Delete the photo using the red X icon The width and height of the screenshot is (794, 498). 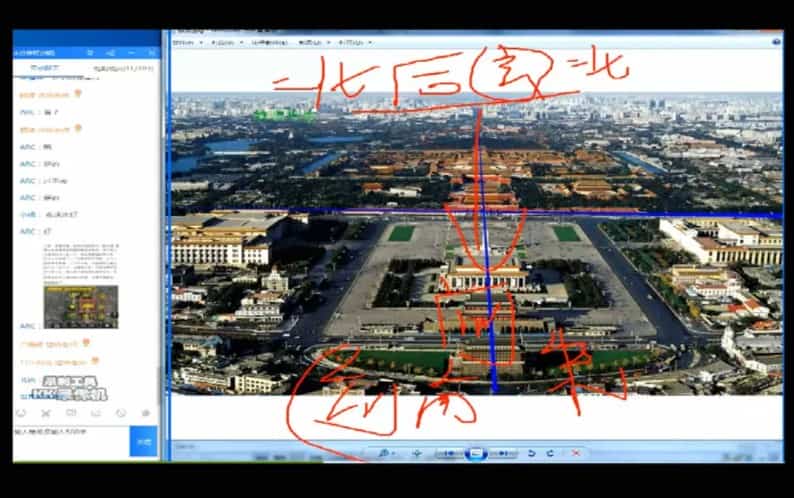576,453
